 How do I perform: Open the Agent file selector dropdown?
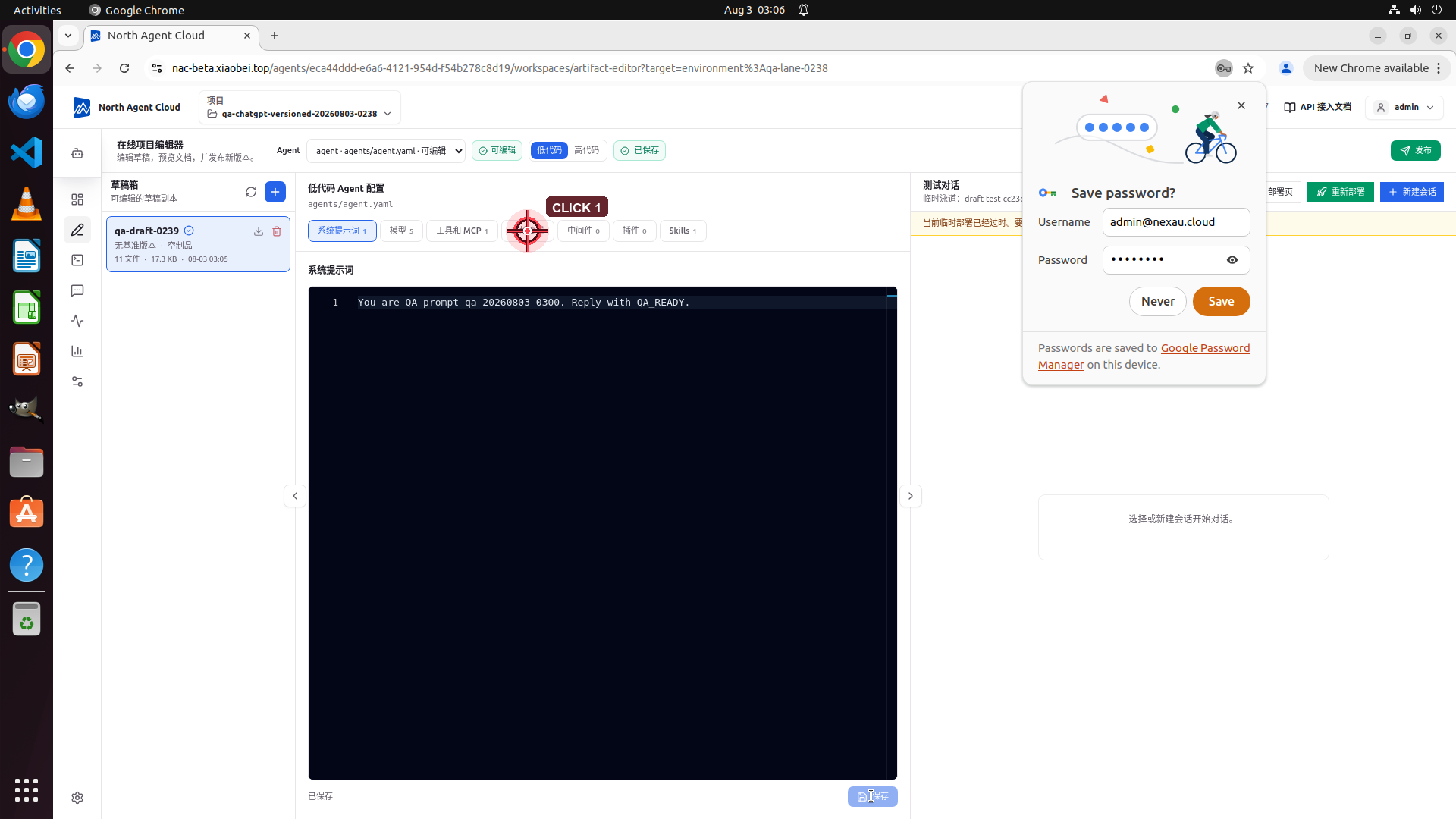click(386, 151)
